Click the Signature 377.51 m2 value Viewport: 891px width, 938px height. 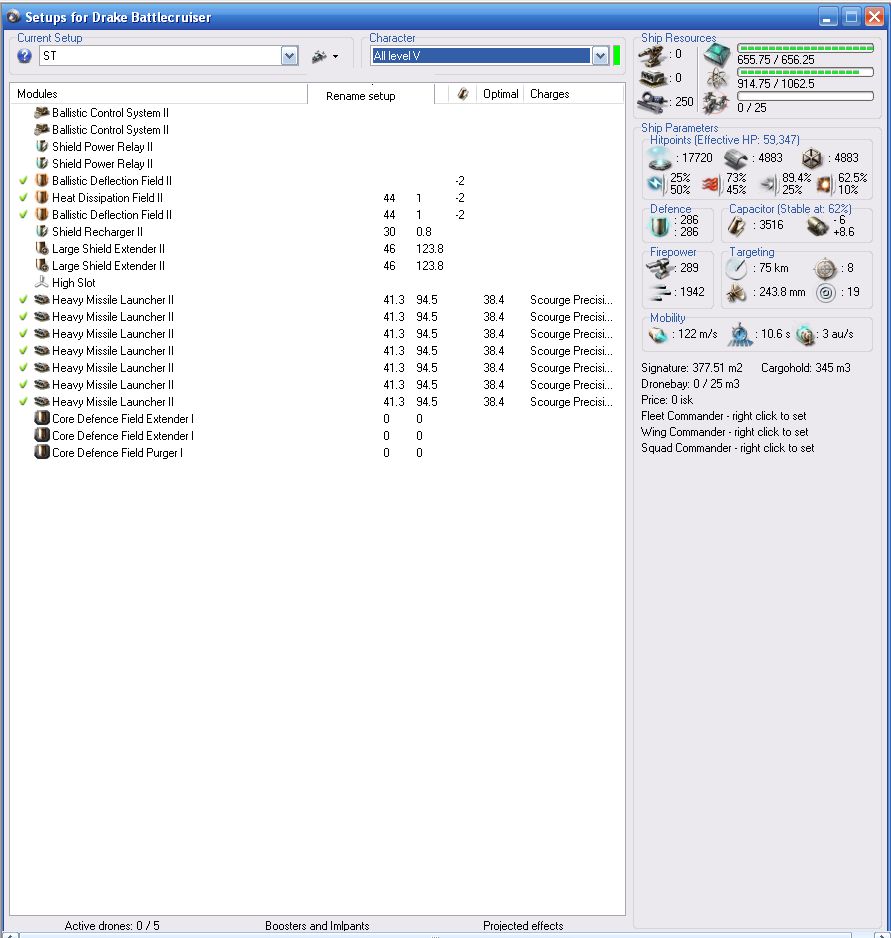pos(692,368)
